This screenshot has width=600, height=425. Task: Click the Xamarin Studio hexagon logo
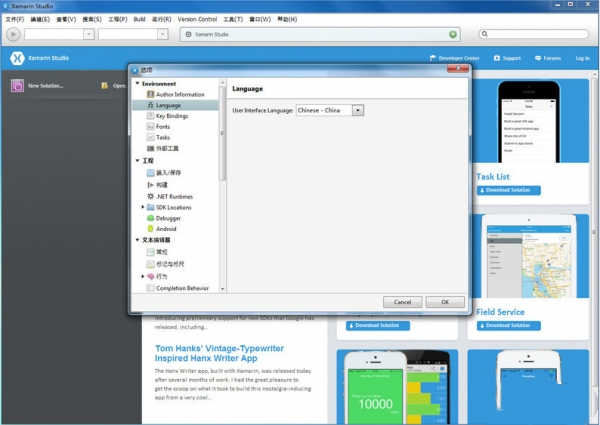tap(17, 58)
